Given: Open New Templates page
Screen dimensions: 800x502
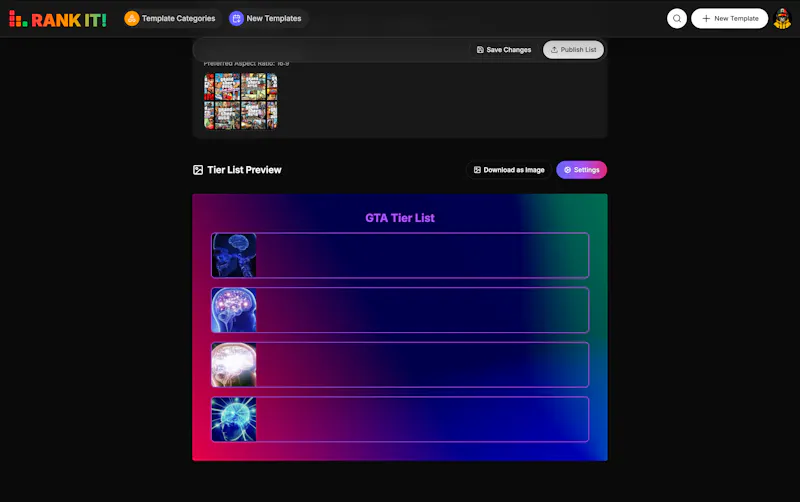Looking at the screenshot, I should 266,18.
